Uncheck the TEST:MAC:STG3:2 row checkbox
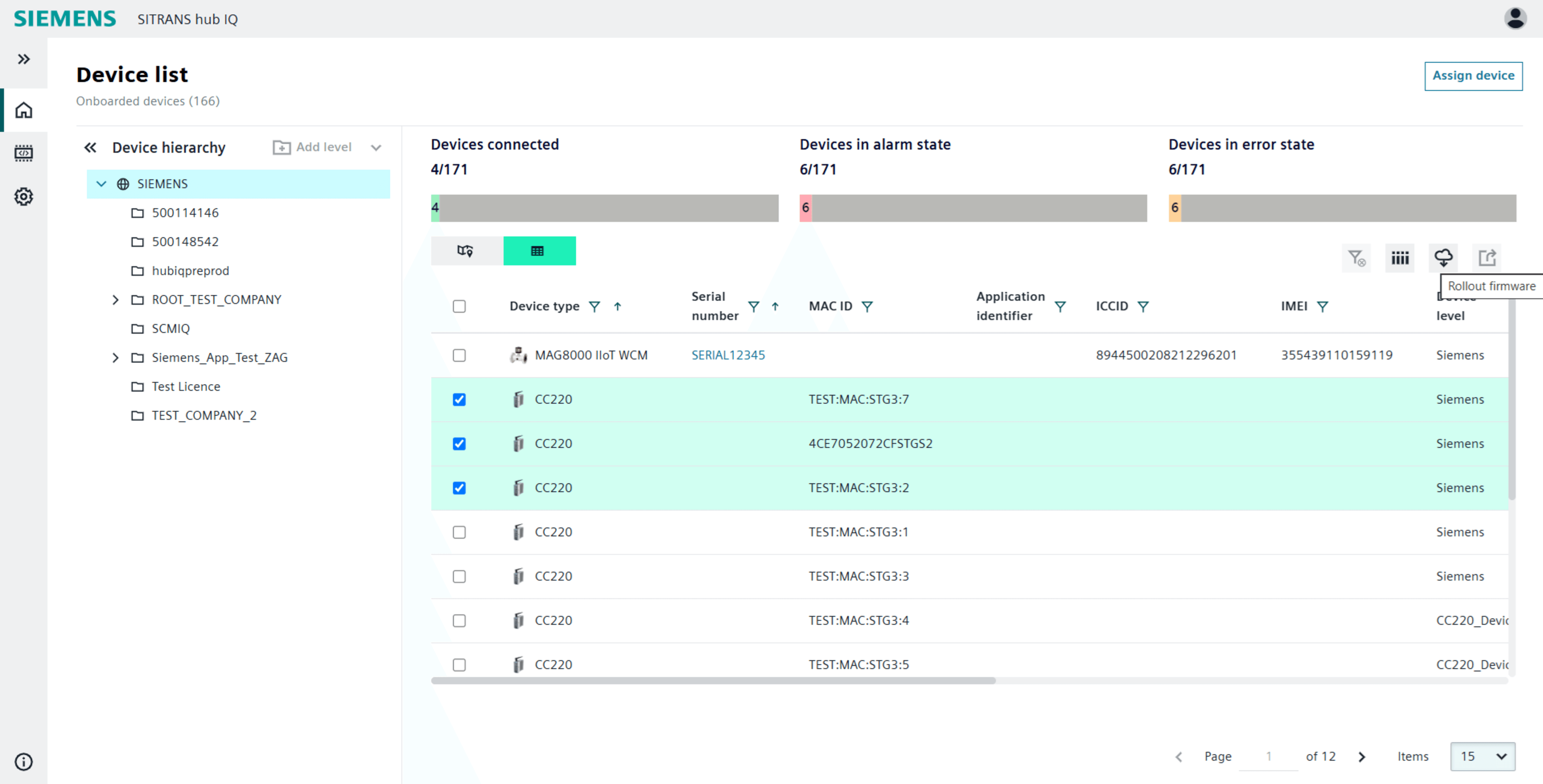 (x=459, y=488)
